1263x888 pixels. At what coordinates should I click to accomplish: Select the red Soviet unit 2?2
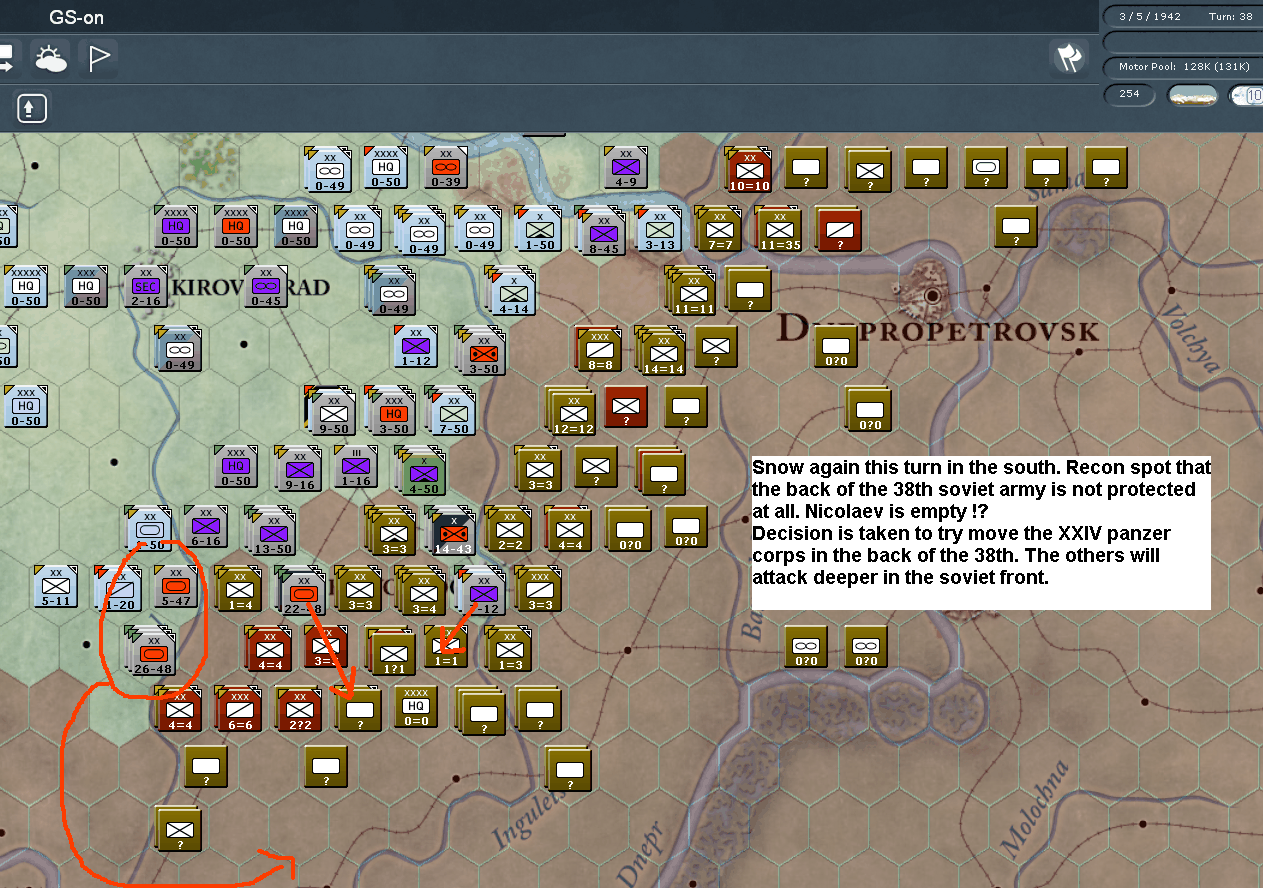point(299,708)
